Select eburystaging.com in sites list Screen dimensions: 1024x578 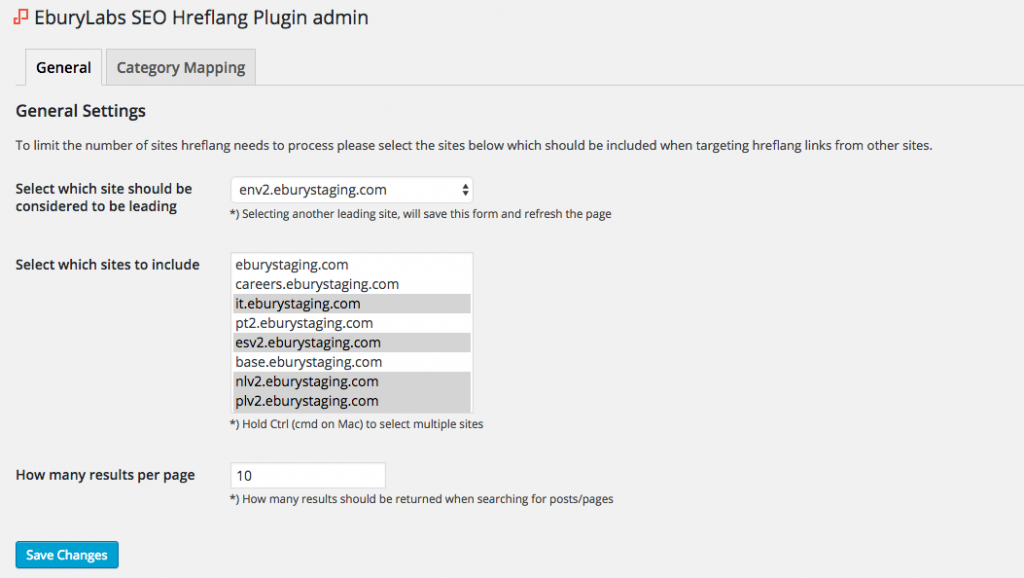351,265
